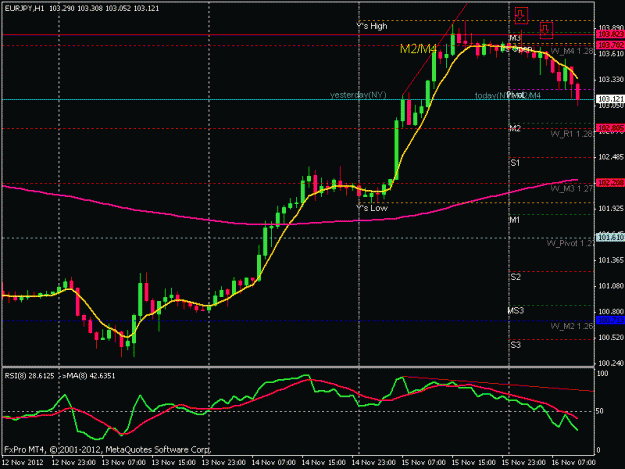Image resolution: width=625 pixels, height=469 pixels.
Task: Click the blue 100.713 price tag
Action: [x=611, y=320]
